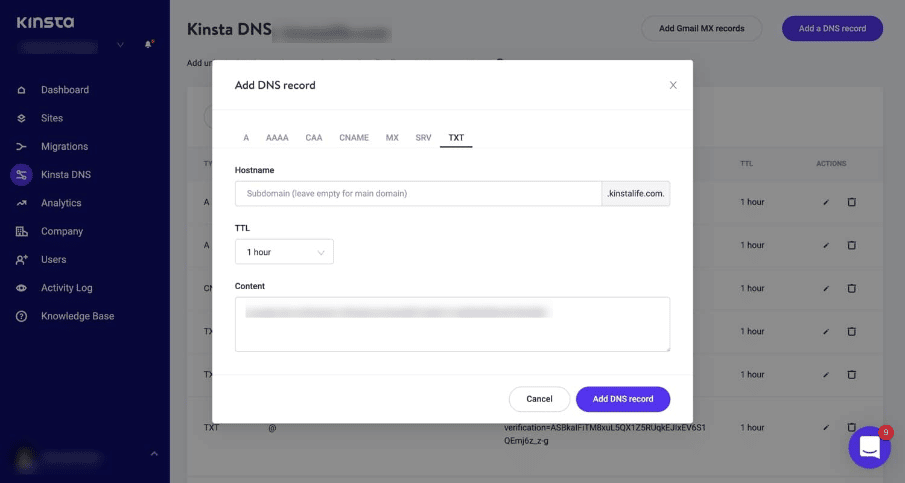
Task: Click the Sites layers icon
Action: (x=21, y=118)
